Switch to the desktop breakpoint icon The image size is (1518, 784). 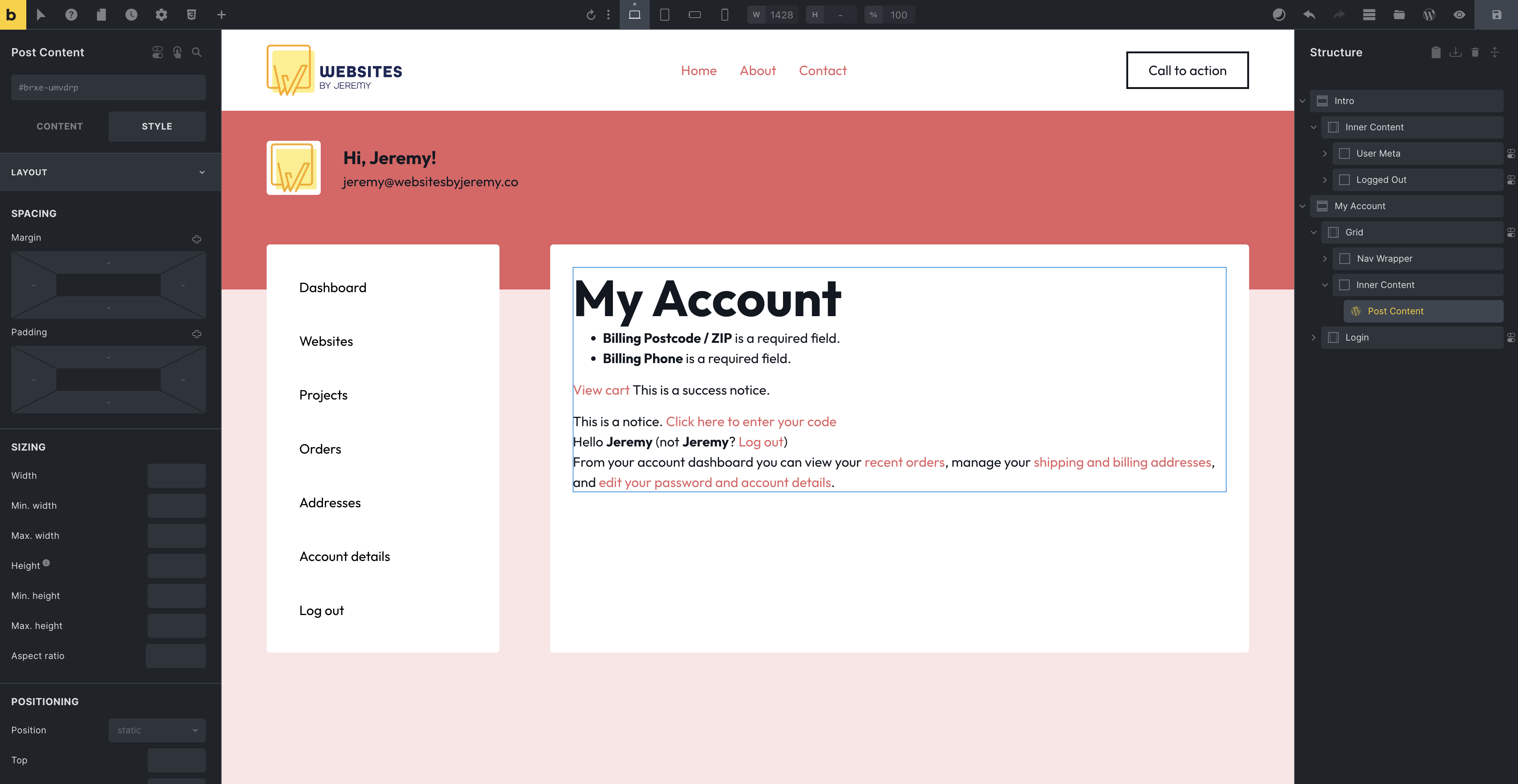[x=635, y=15]
